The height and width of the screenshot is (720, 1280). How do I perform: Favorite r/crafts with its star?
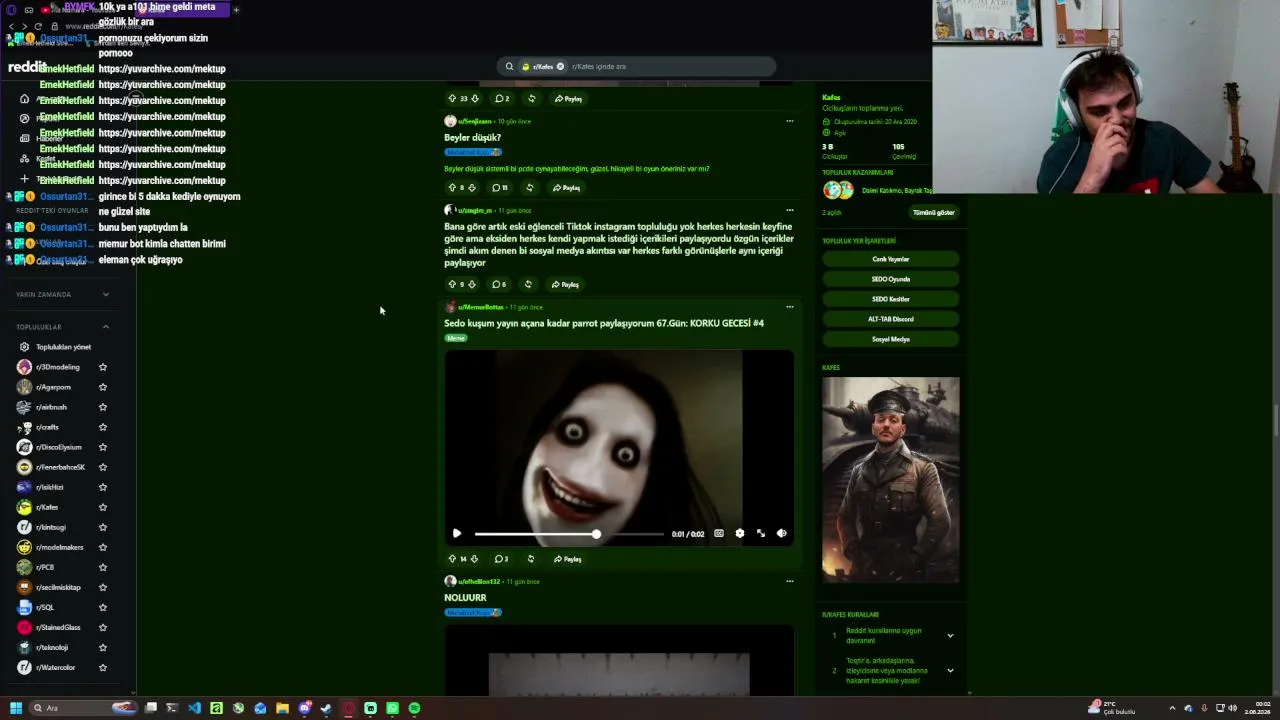pos(103,427)
